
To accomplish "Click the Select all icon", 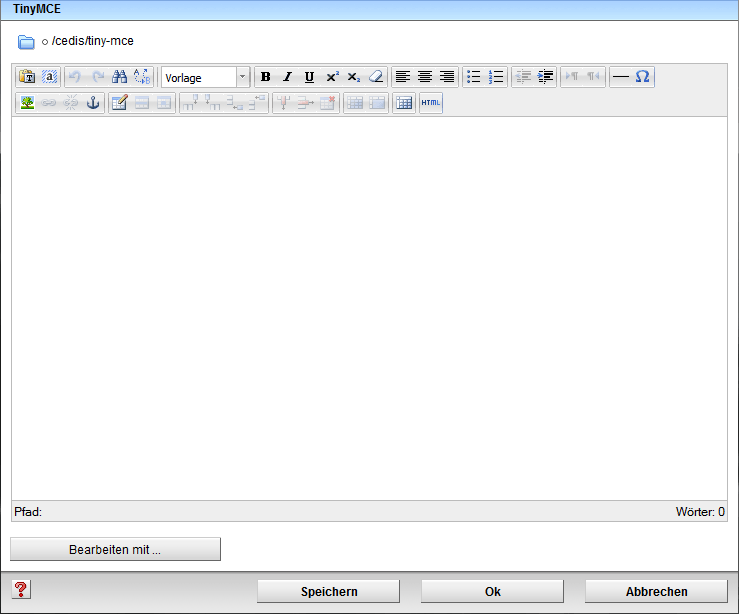I will (49, 77).
